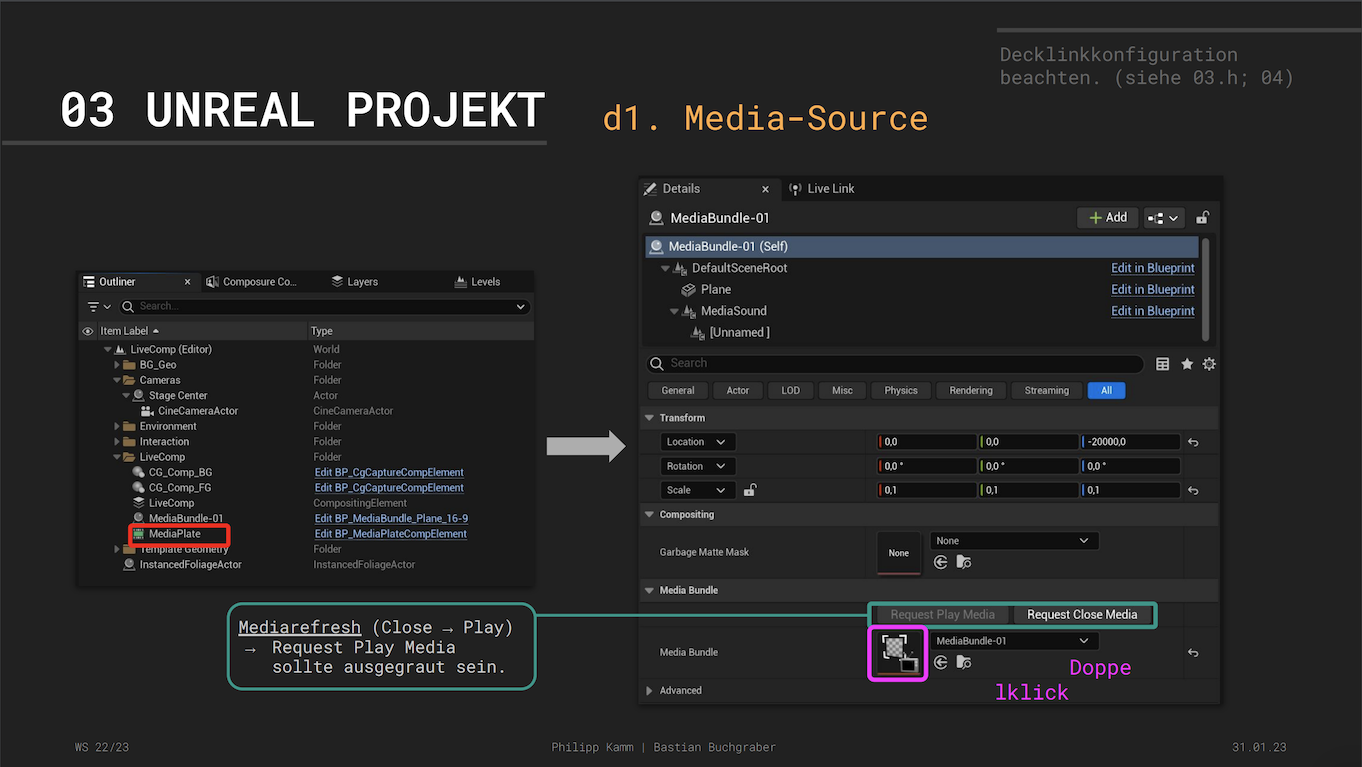Browse to Media Bundle asset in Content Browser
This screenshot has height=767, width=1362.
[964, 662]
